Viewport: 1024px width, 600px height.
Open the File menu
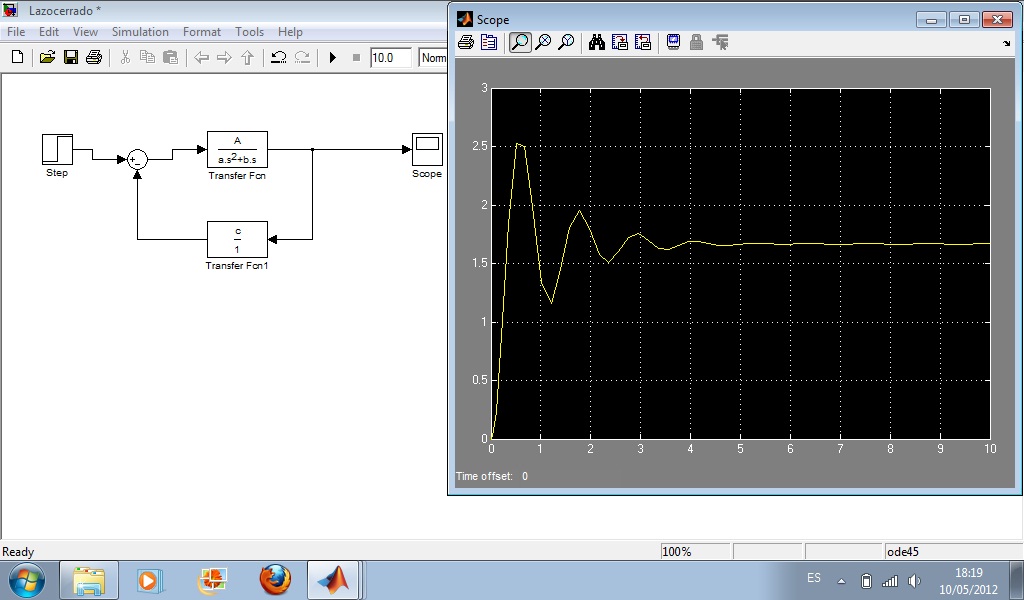coord(16,32)
